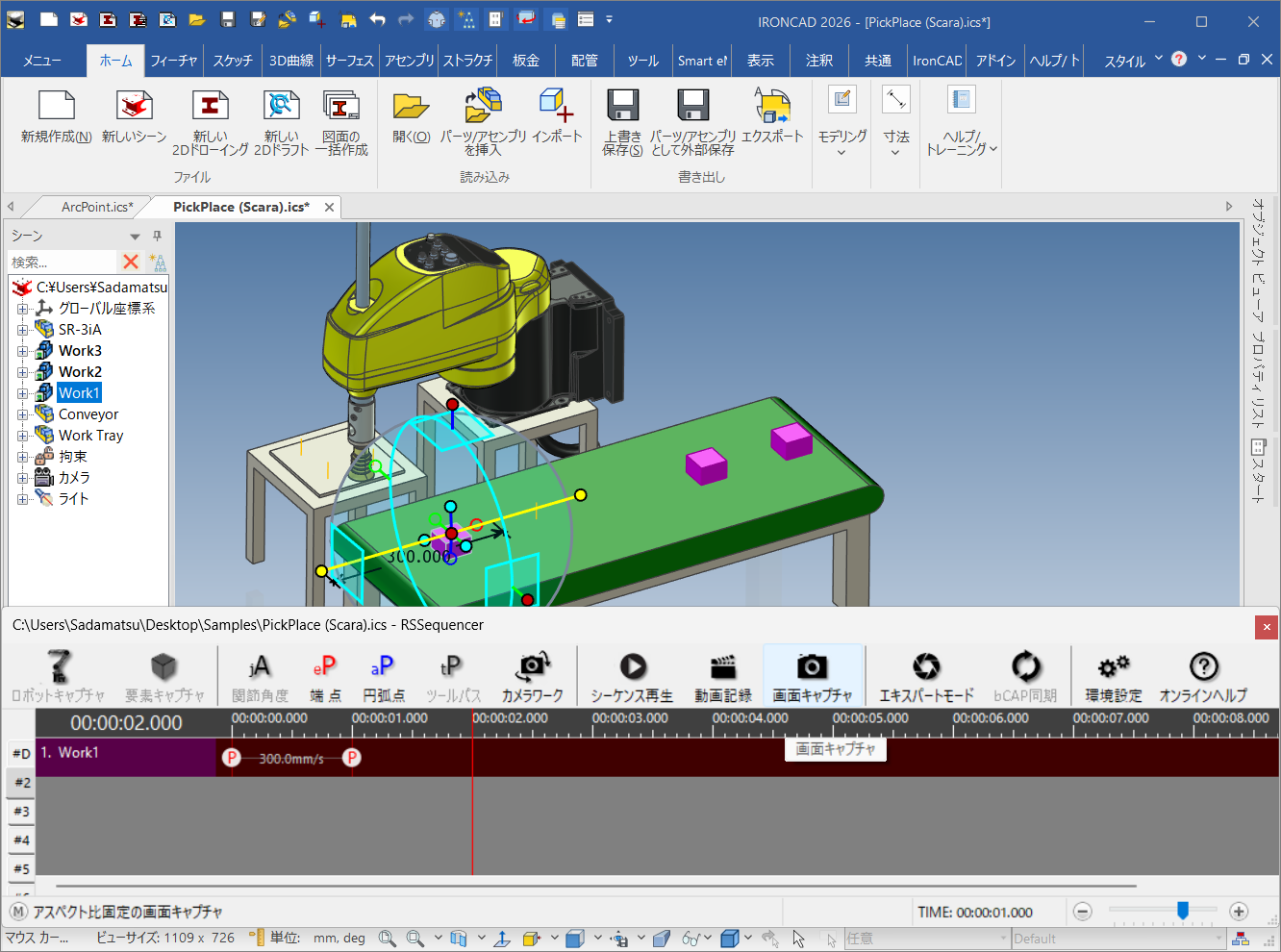Open the スタイル menu

pos(1133,61)
